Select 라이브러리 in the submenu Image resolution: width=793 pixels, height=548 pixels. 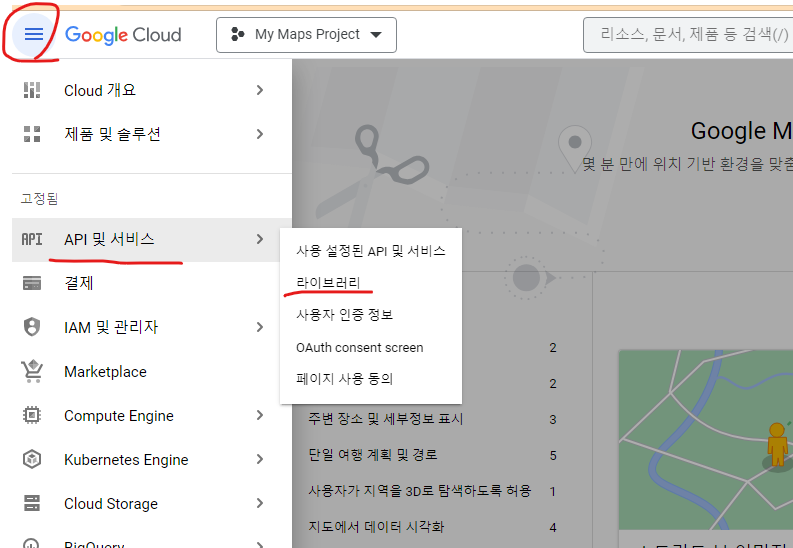point(371,283)
